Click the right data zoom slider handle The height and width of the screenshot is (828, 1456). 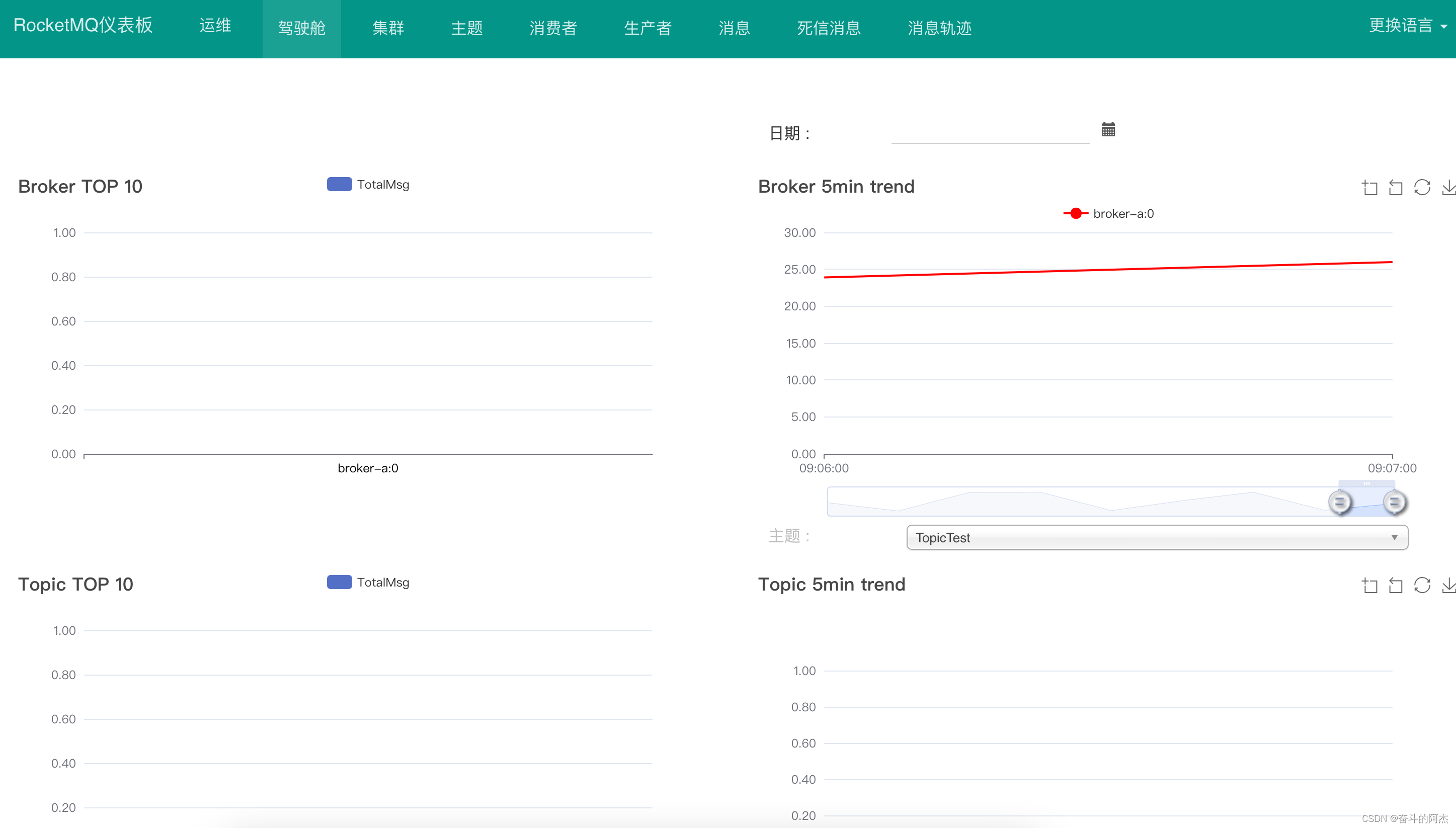1394,502
